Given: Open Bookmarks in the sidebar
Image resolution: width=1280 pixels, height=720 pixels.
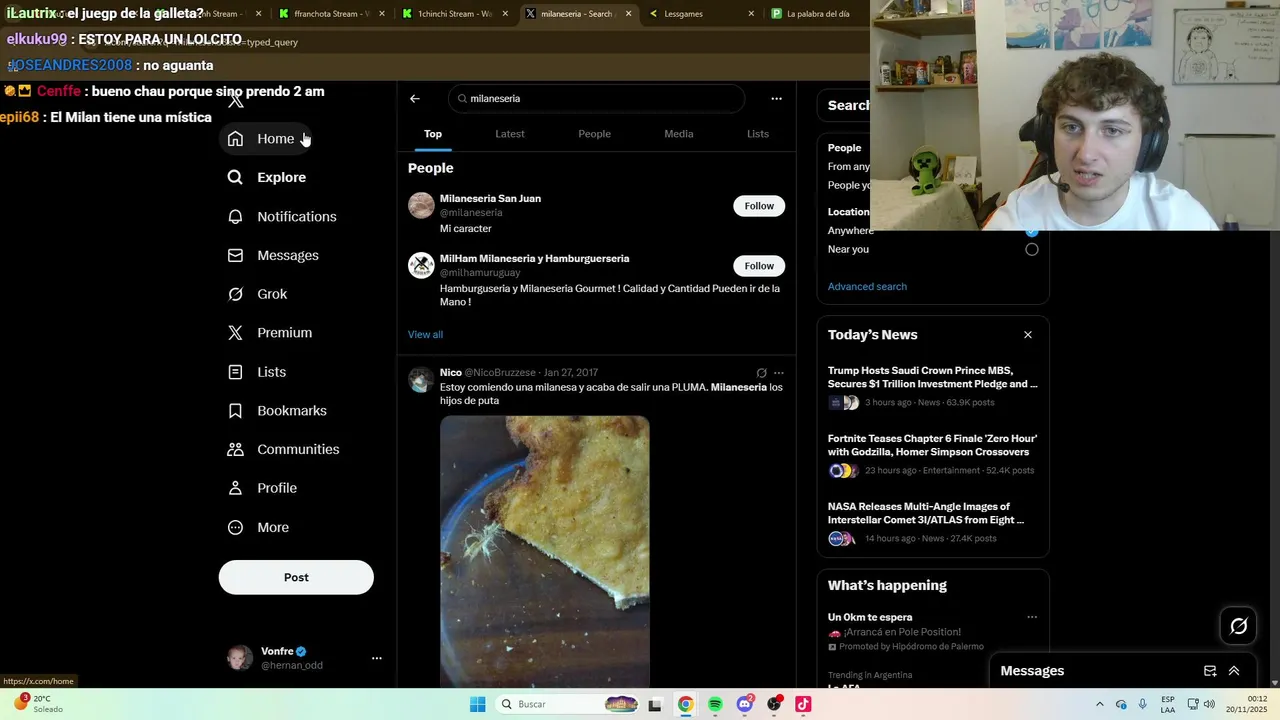Looking at the screenshot, I should click(x=277, y=411).
